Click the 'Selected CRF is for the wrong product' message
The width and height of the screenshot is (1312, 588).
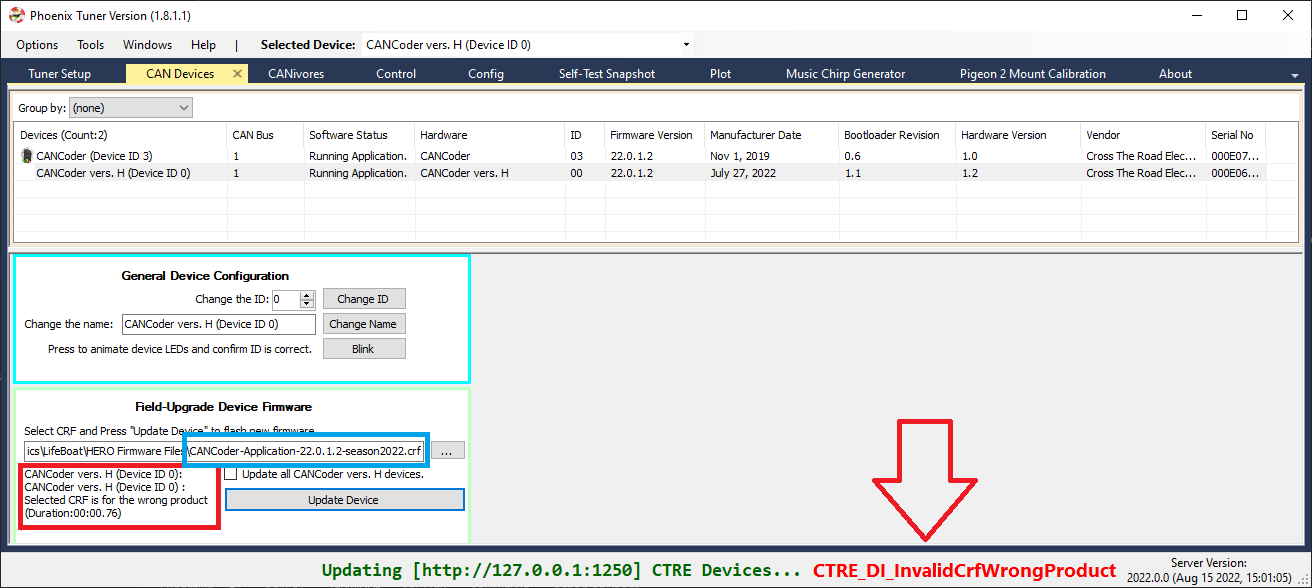coord(116,499)
